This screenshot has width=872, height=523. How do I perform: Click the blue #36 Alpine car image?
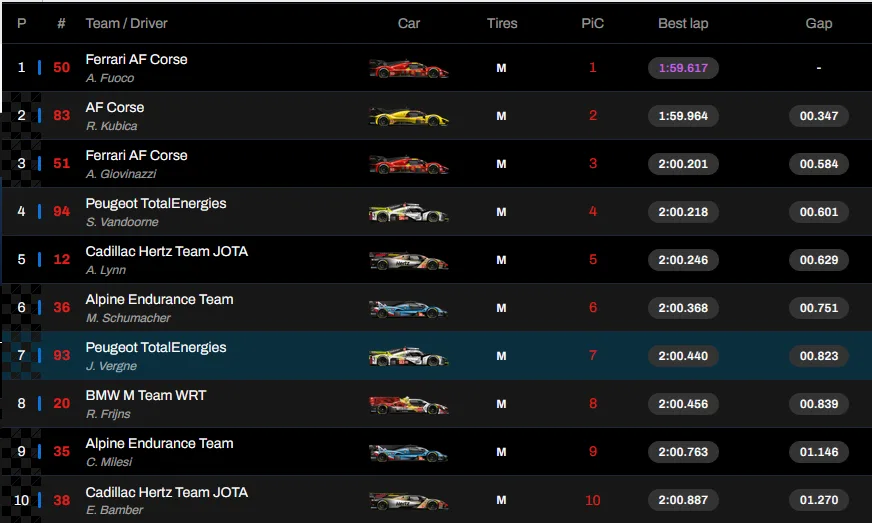408,308
